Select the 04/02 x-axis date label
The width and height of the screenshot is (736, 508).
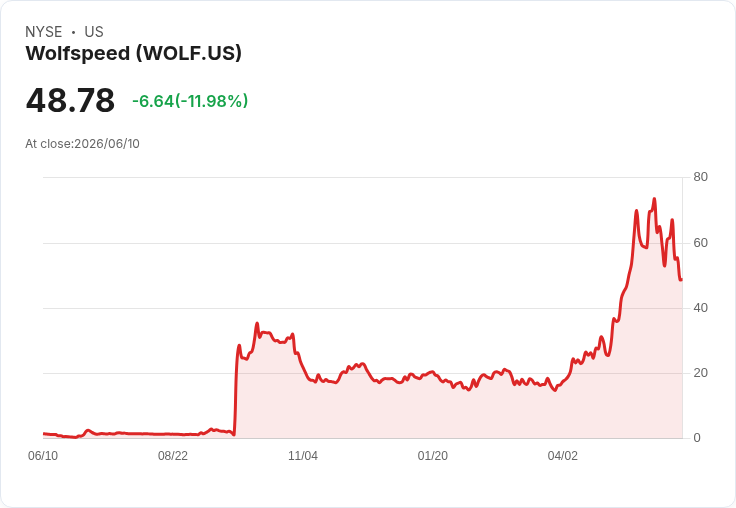562,456
